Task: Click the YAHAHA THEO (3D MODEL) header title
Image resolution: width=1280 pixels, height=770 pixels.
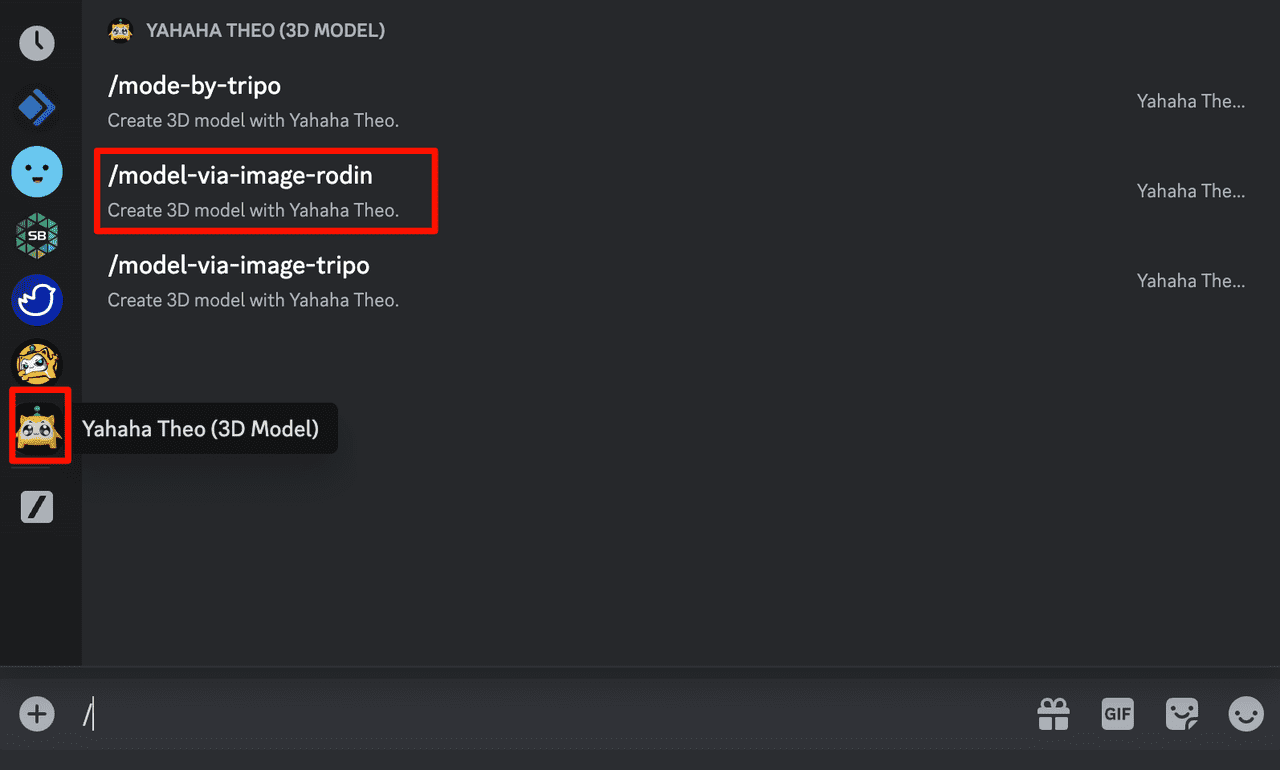Action: click(265, 31)
